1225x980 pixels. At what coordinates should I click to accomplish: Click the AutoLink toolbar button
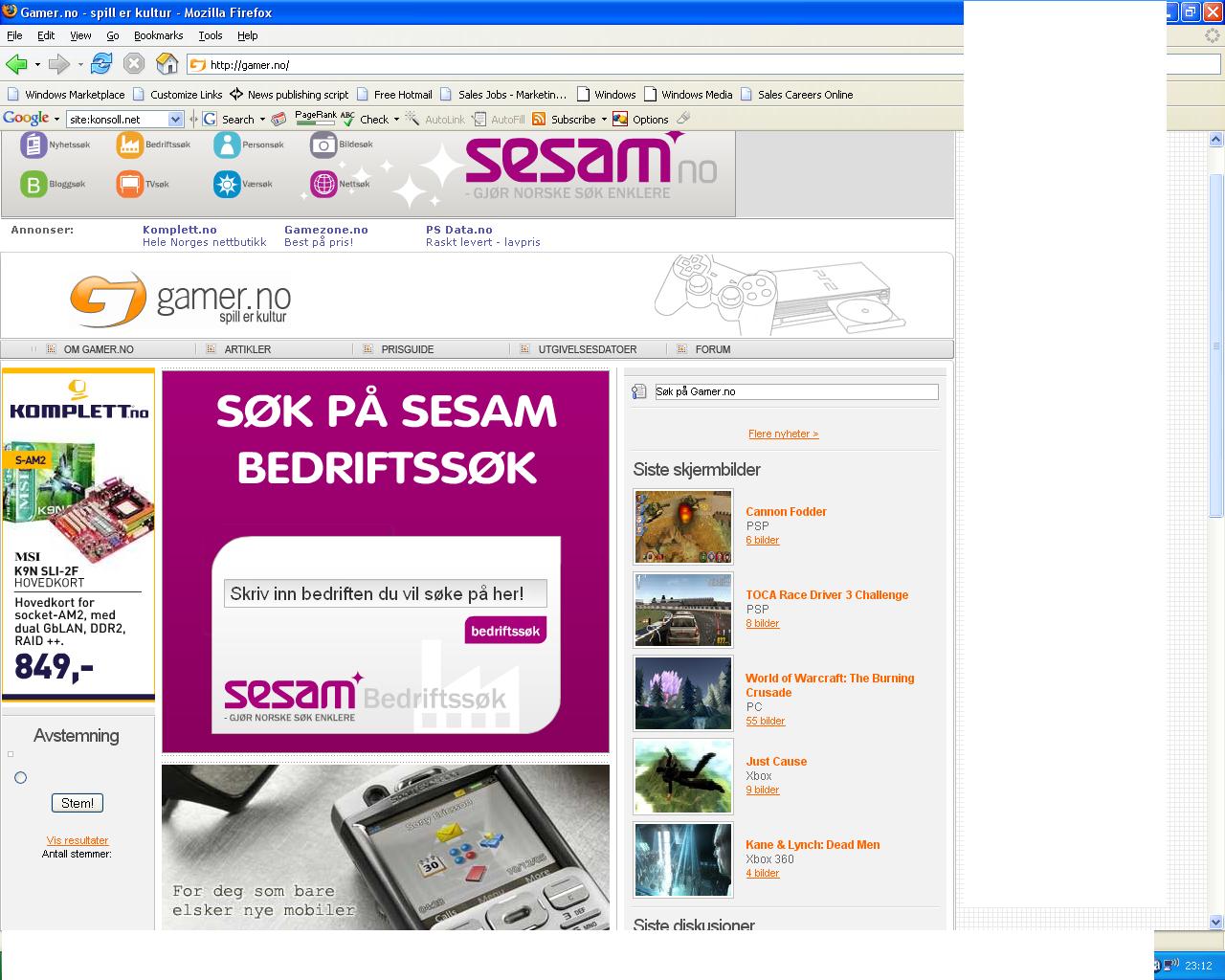[435, 120]
